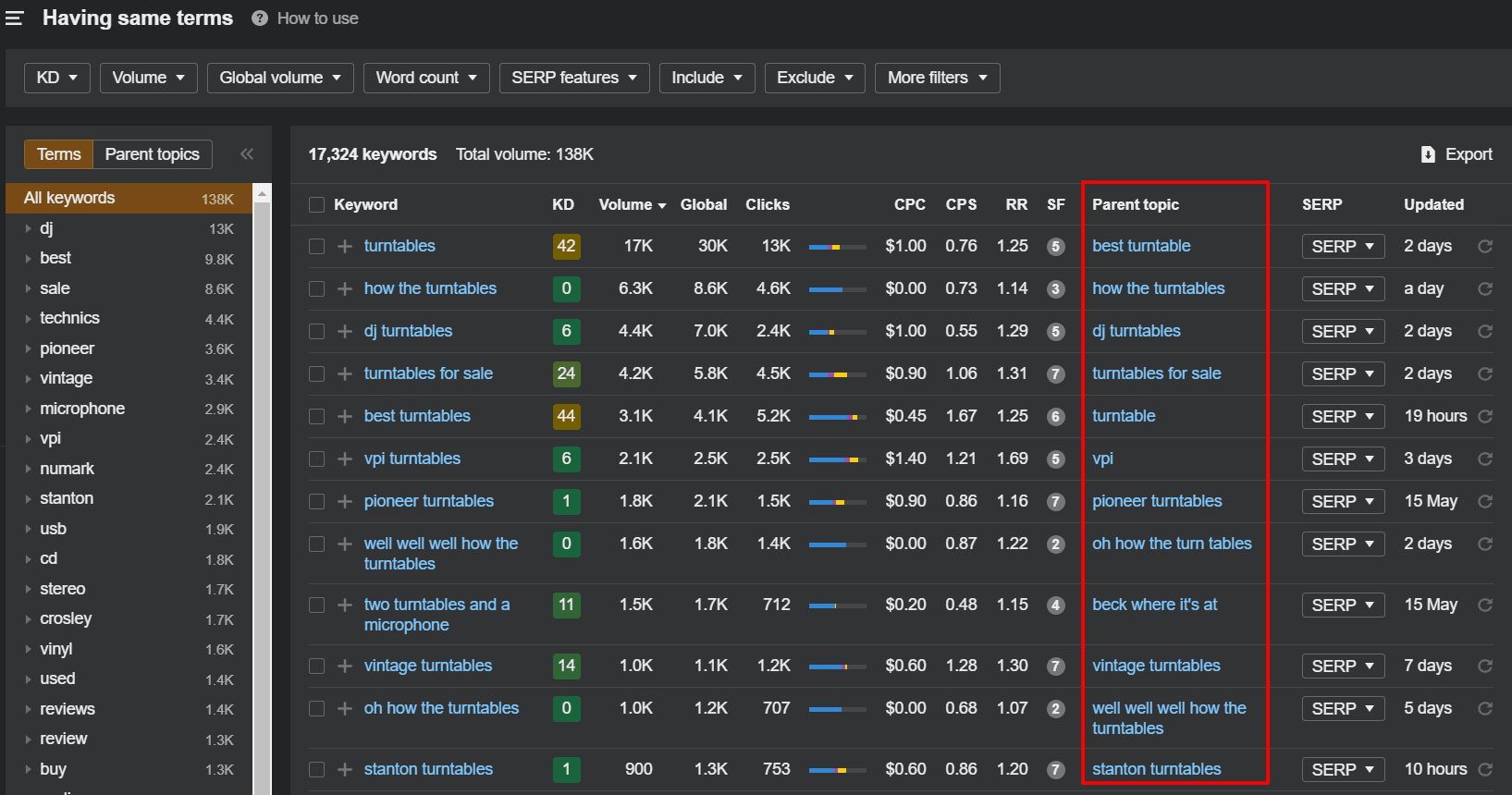This screenshot has width=1512, height=795.
Task: Open the KD filter dropdown
Action: pyautogui.click(x=56, y=78)
